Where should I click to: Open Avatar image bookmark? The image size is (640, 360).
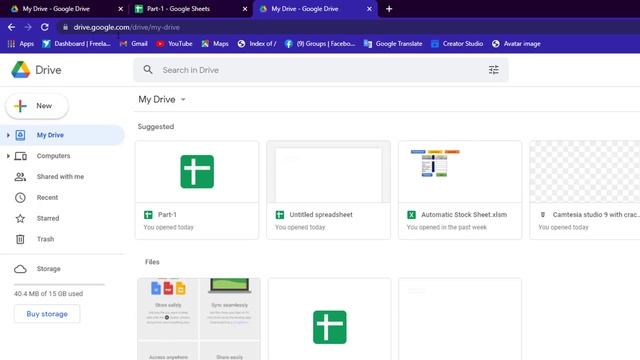click(x=516, y=44)
